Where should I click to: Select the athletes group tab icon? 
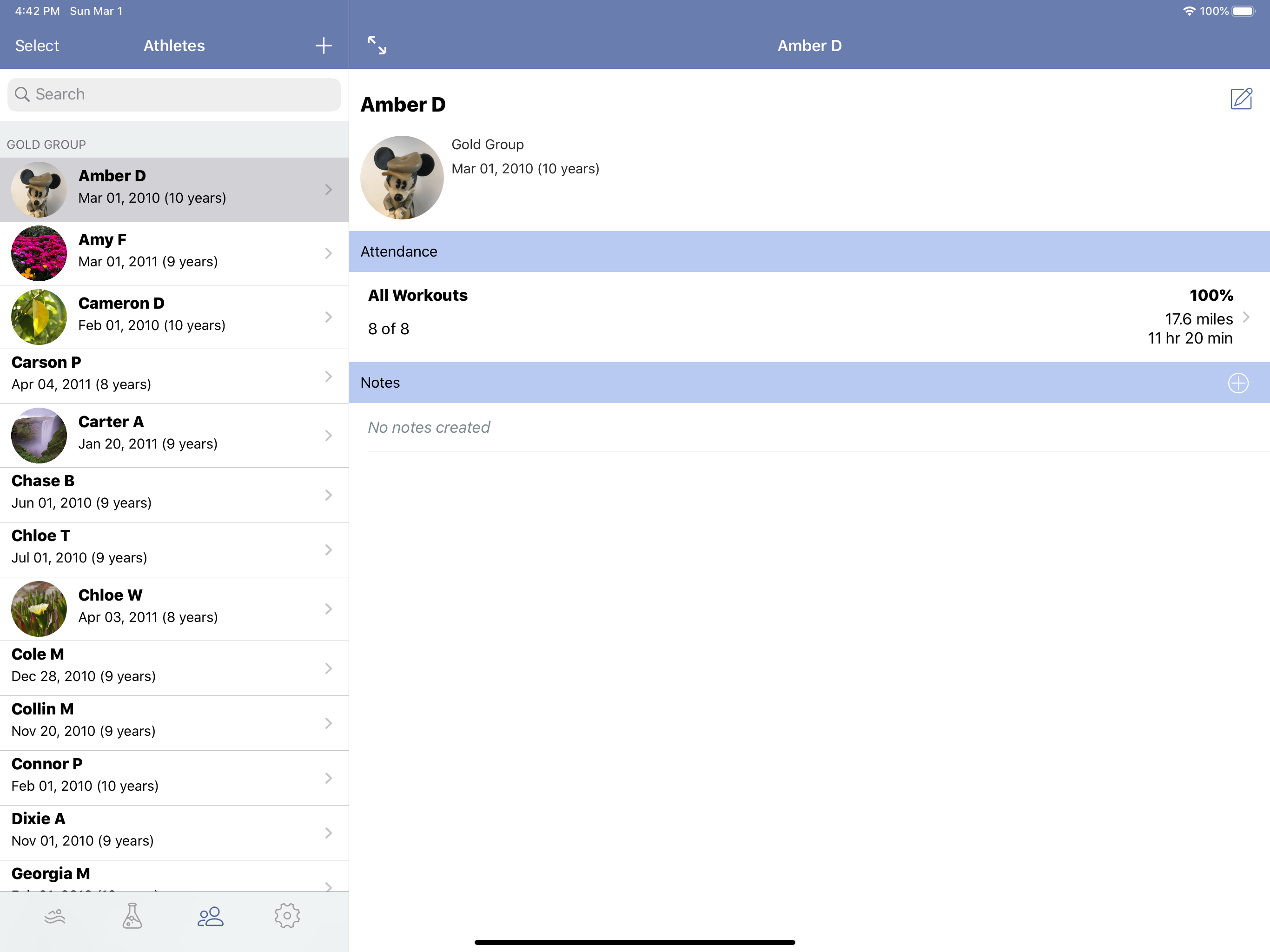click(210, 916)
